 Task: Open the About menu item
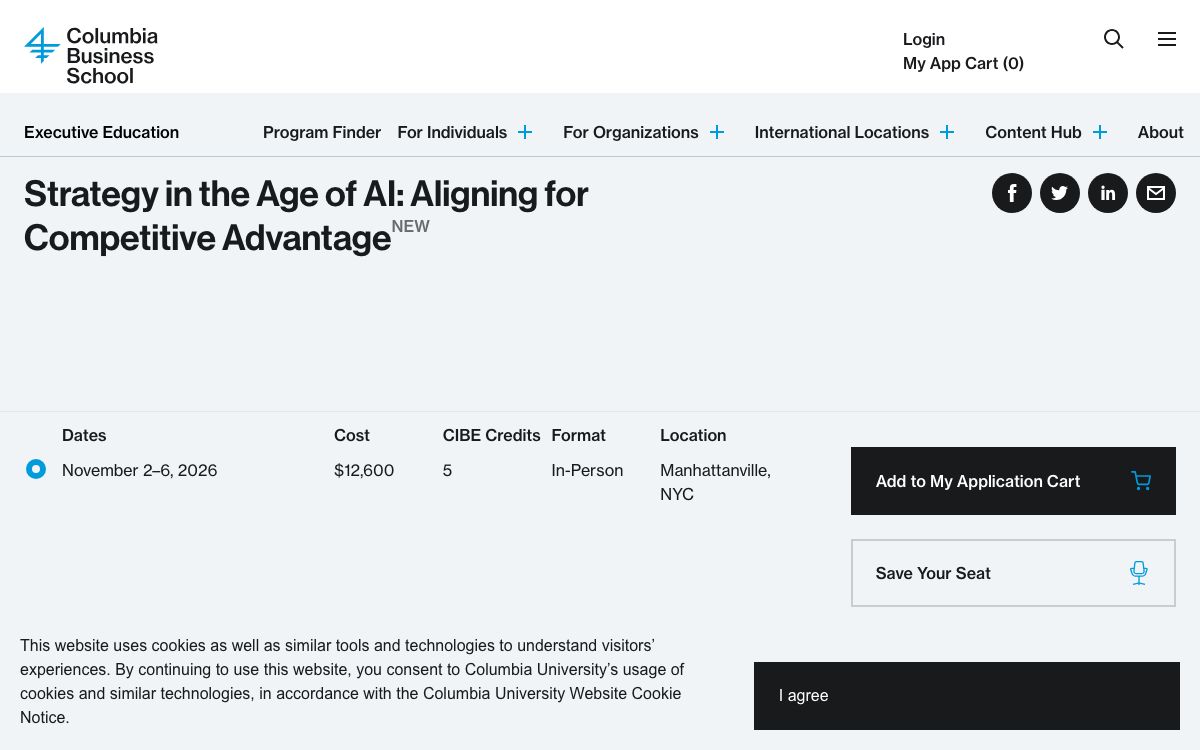click(x=1160, y=132)
